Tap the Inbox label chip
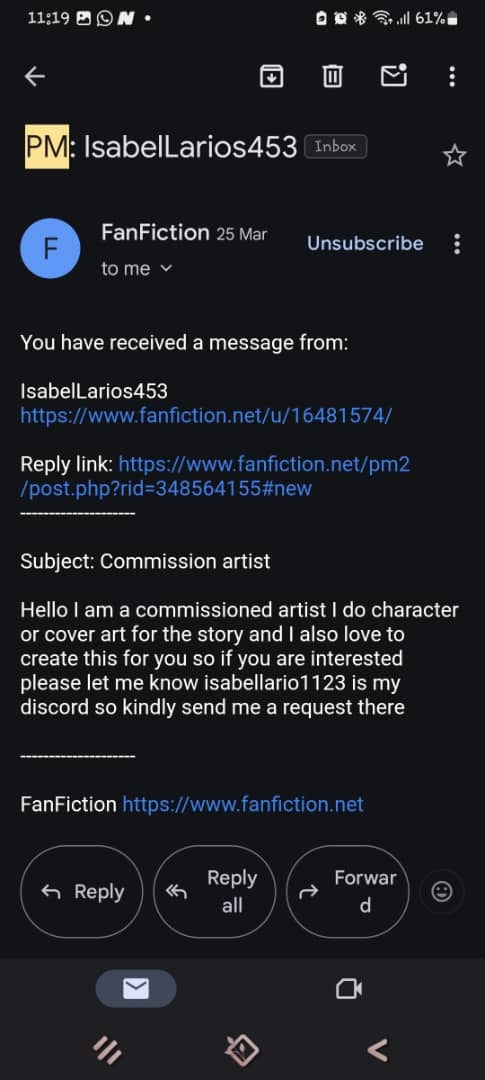485x1080 pixels. click(336, 147)
